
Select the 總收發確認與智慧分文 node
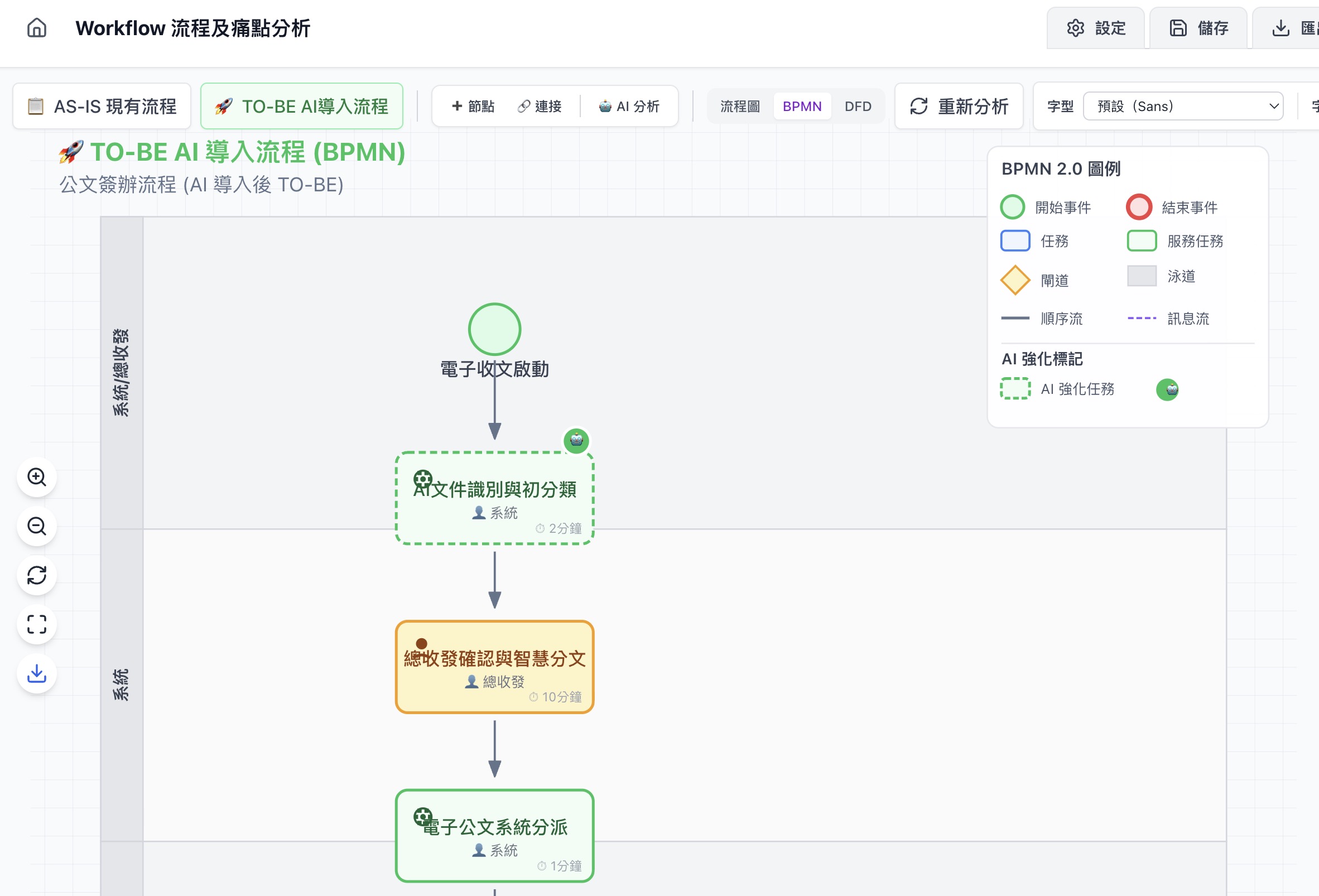click(494, 667)
